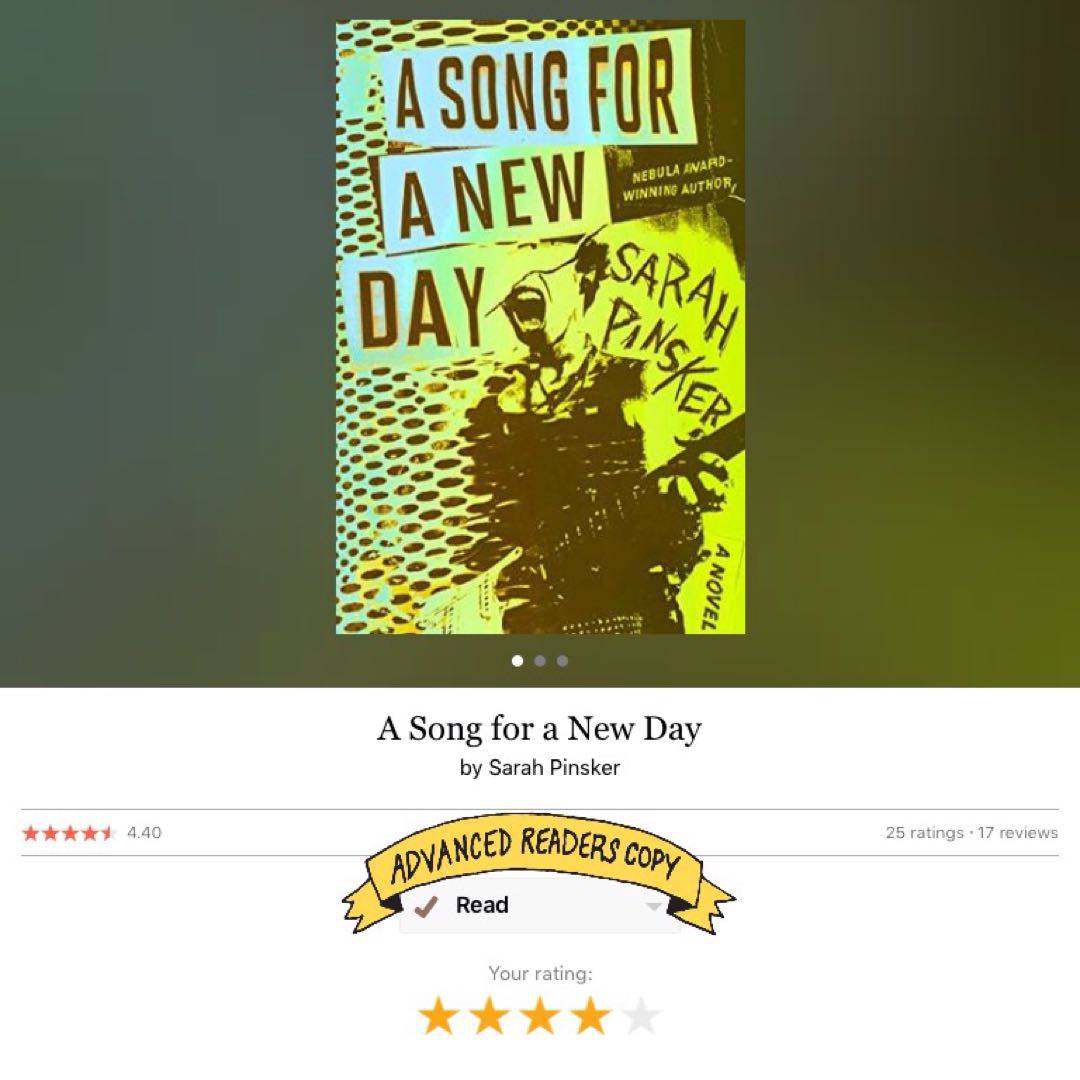This screenshot has width=1080, height=1080.
Task: Open author Sarah Pinsker's page
Action: [554, 767]
